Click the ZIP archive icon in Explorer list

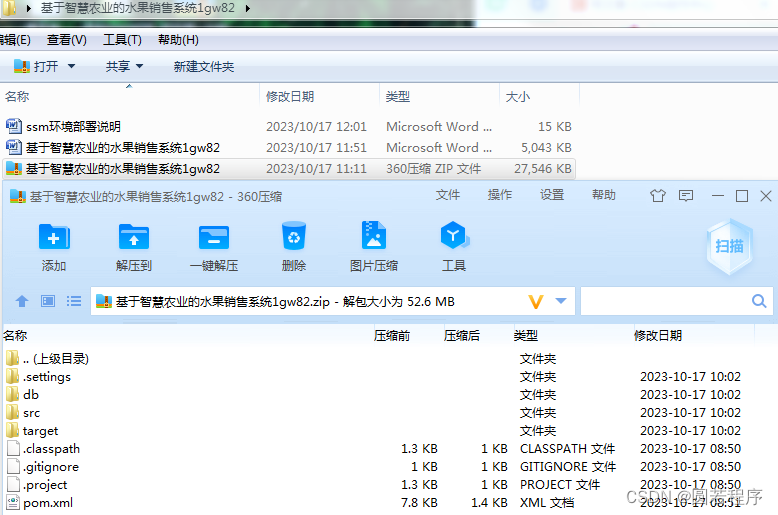tap(14, 169)
